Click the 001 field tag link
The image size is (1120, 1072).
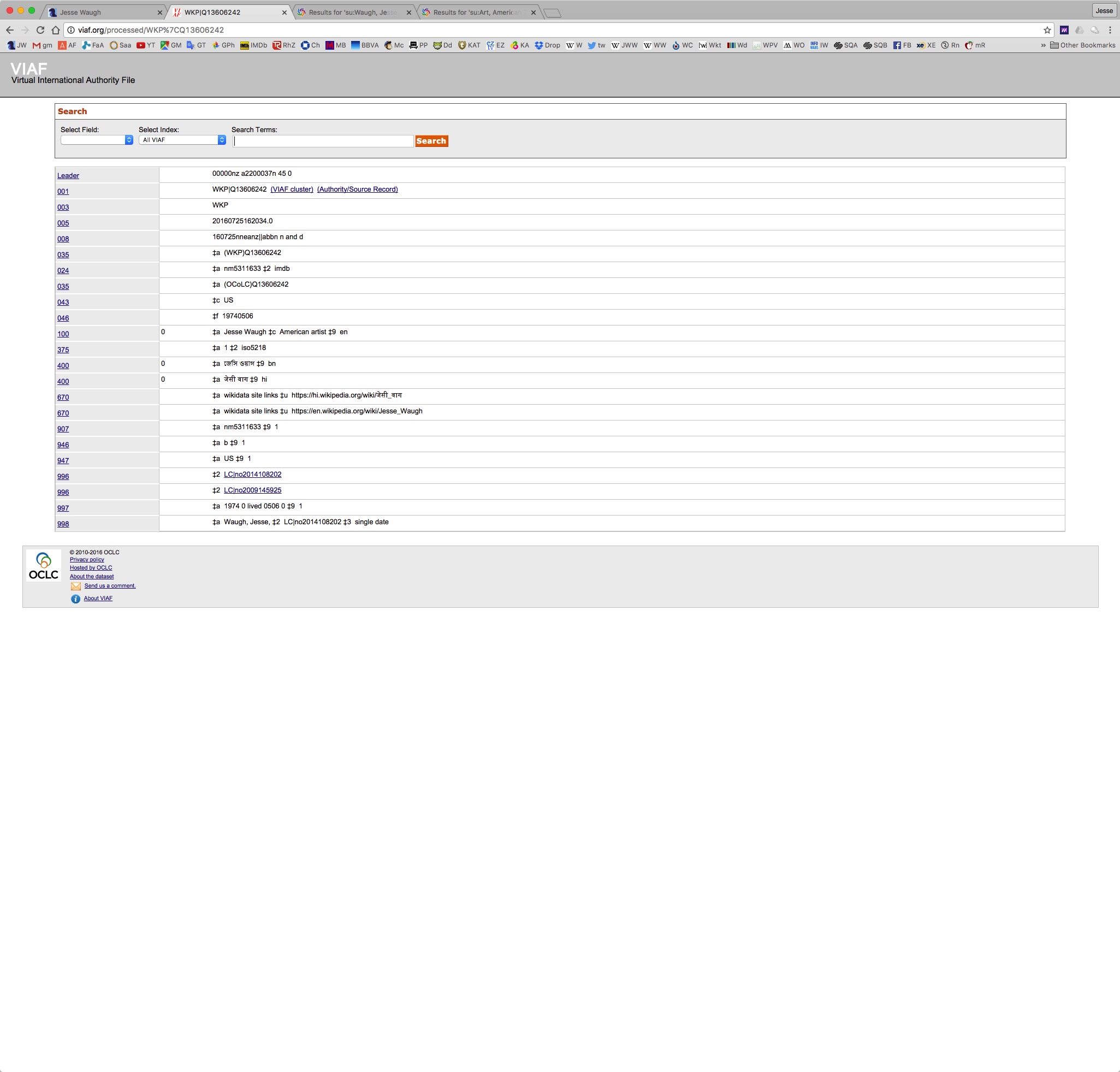coord(63,192)
